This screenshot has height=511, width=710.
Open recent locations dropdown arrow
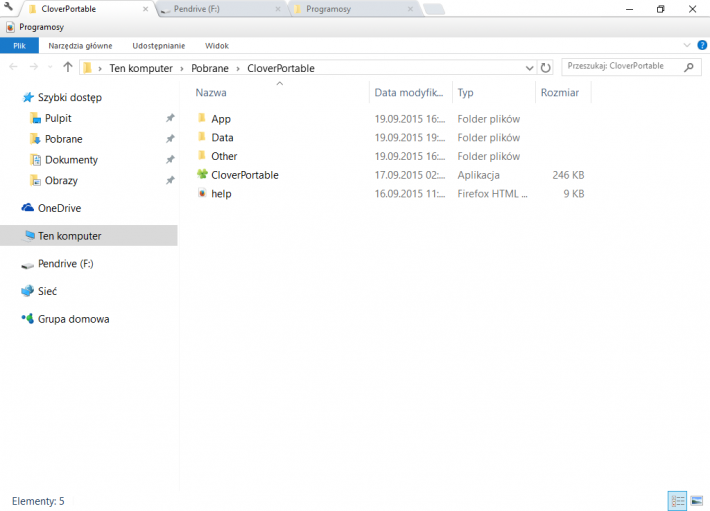(x=50, y=67)
